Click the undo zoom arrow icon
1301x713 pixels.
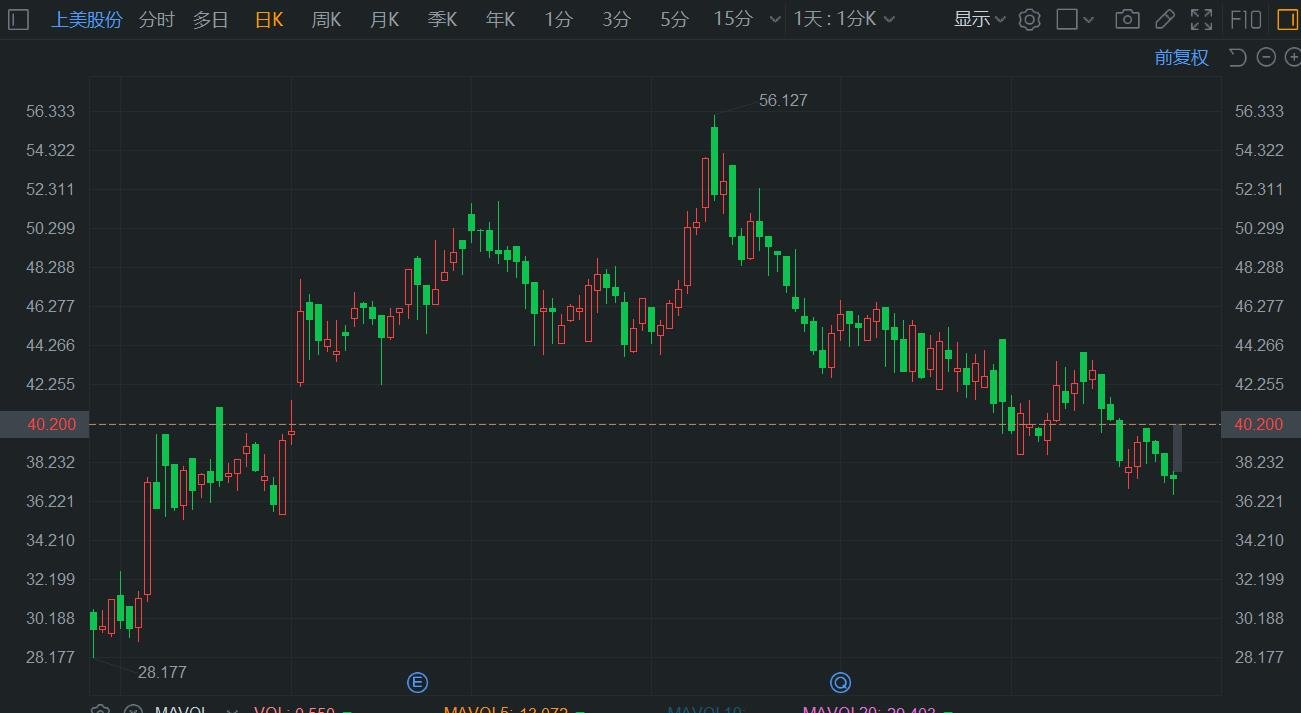point(1237,58)
